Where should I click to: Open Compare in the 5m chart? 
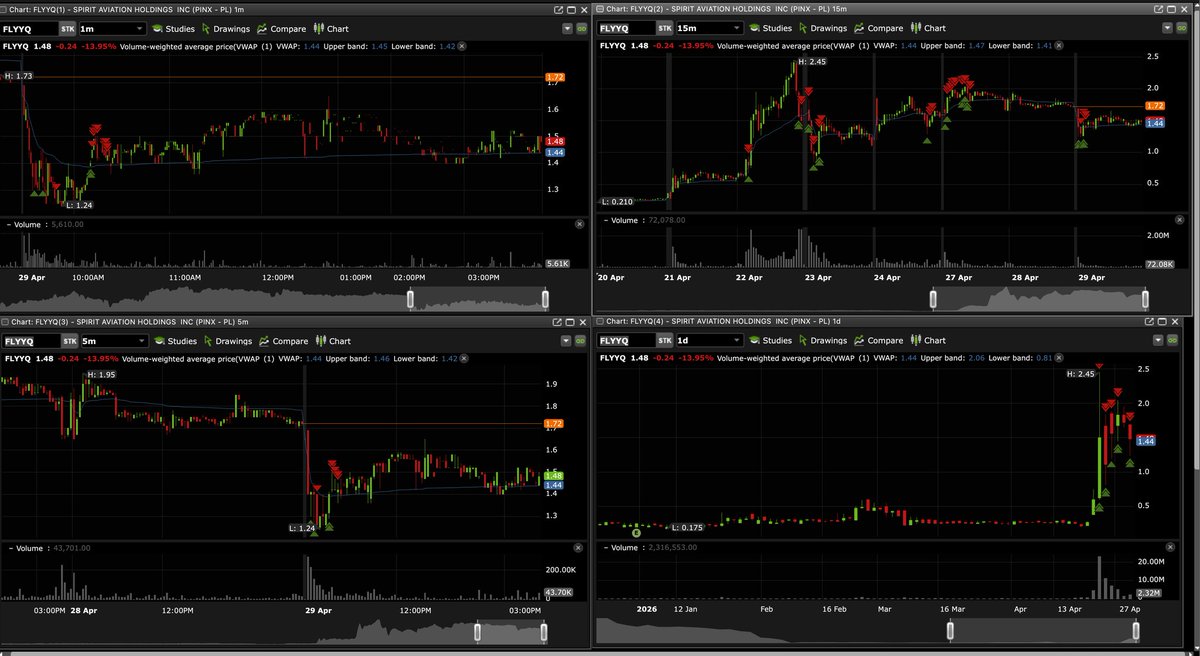[x=283, y=341]
